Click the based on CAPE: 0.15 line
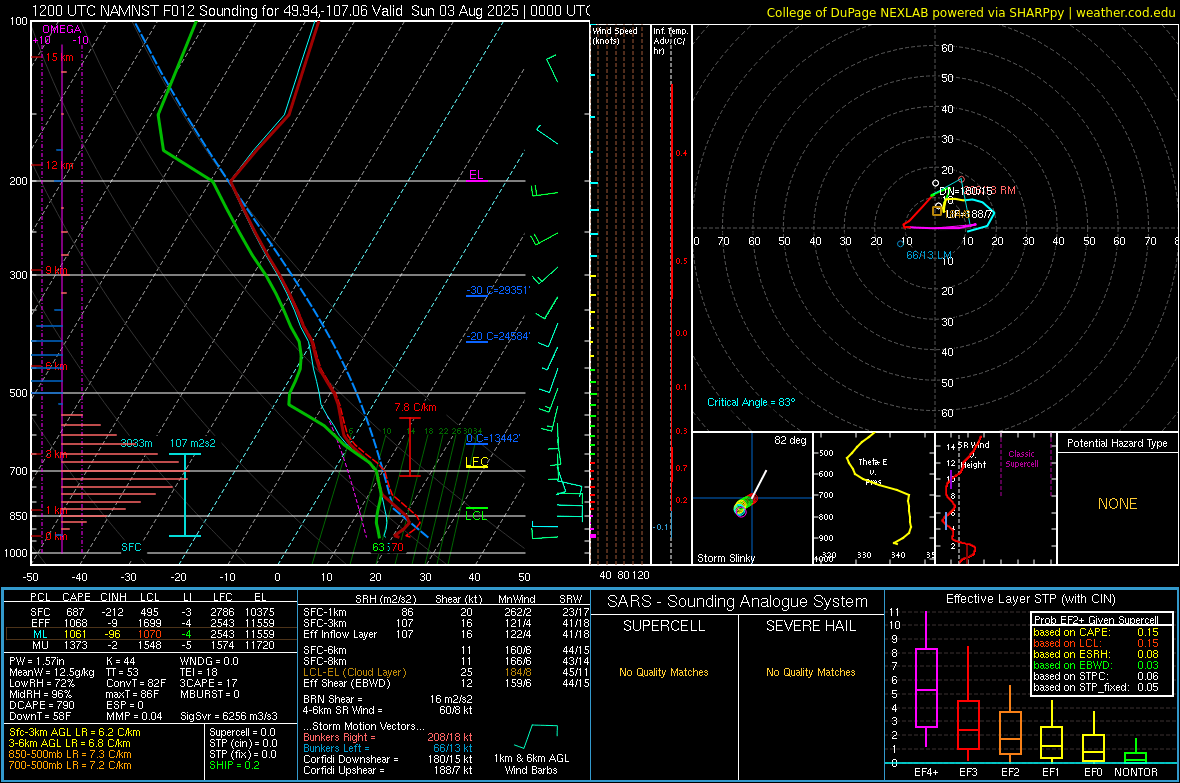 click(x=1096, y=632)
